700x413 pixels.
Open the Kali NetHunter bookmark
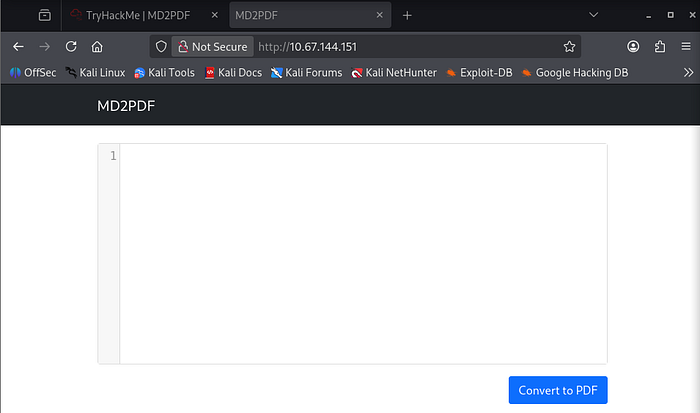point(394,72)
